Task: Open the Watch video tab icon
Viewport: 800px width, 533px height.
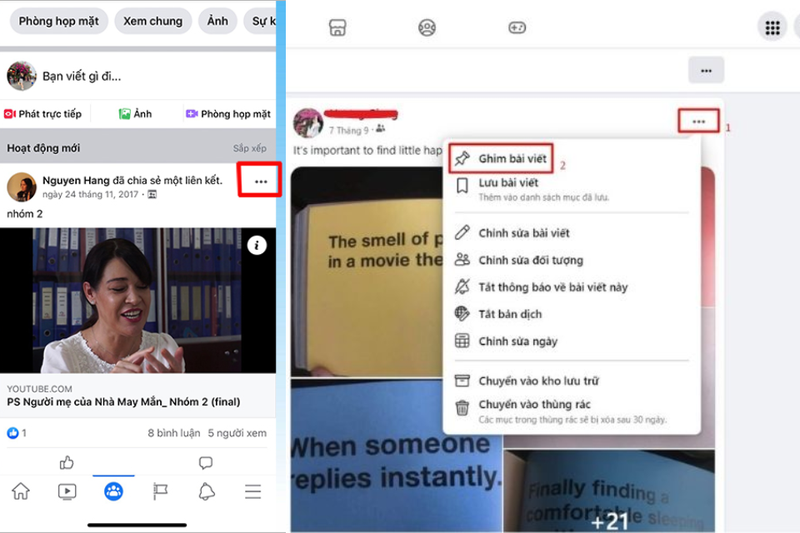Action: click(x=67, y=492)
